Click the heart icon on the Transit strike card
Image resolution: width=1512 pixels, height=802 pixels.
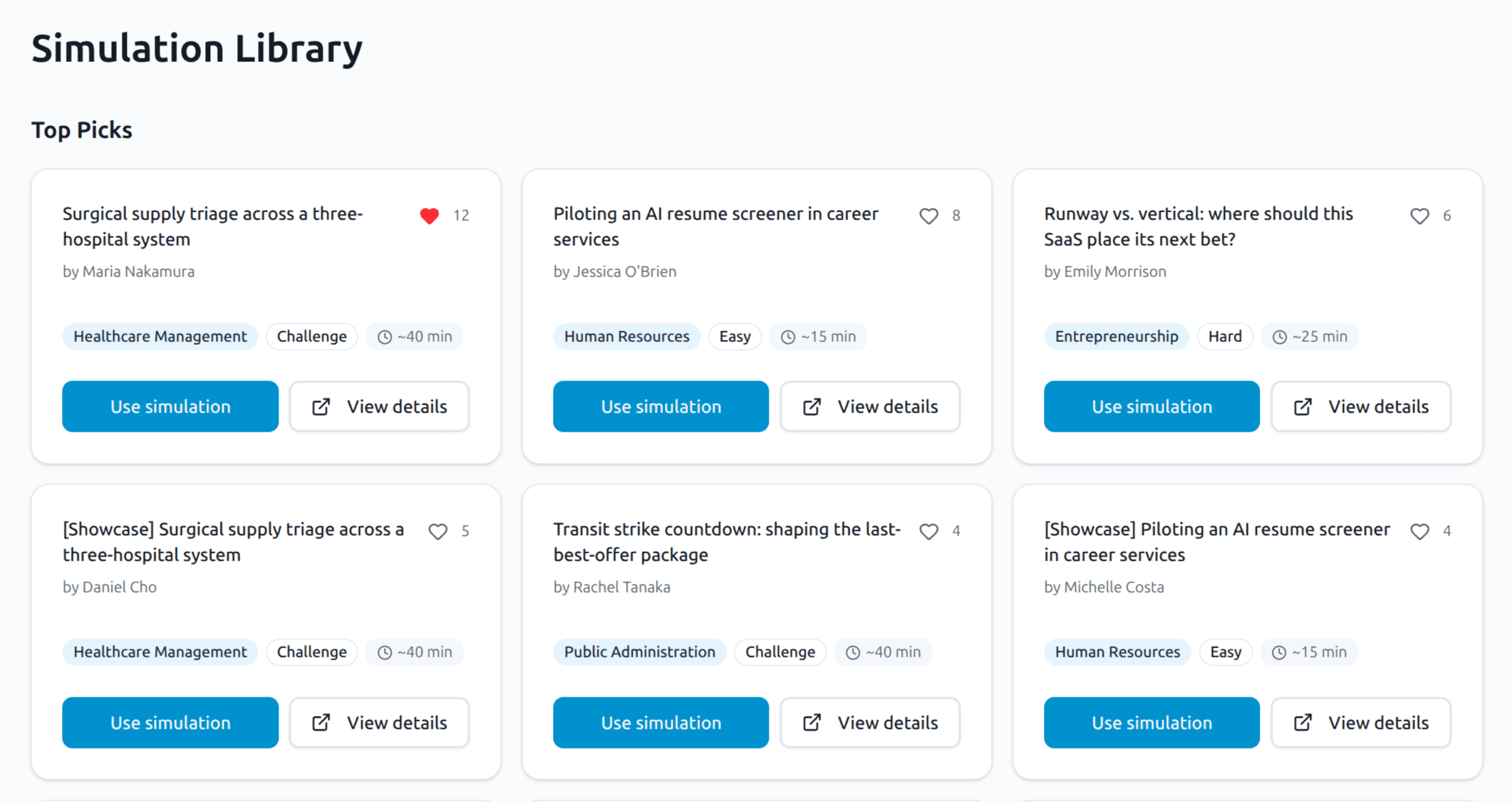coord(928,531)
